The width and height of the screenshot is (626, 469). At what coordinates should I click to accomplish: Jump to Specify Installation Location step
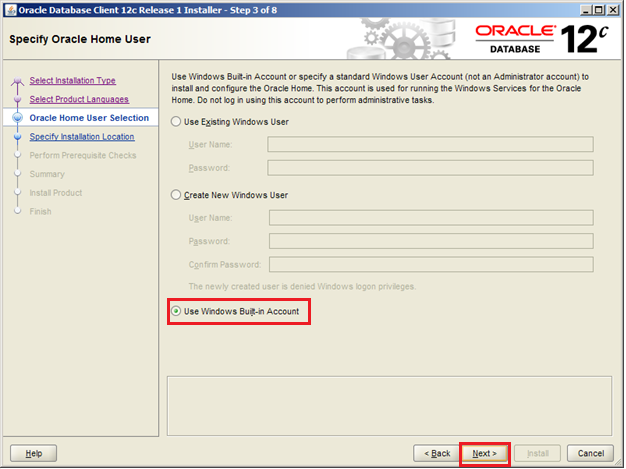[x=82, y=137]
